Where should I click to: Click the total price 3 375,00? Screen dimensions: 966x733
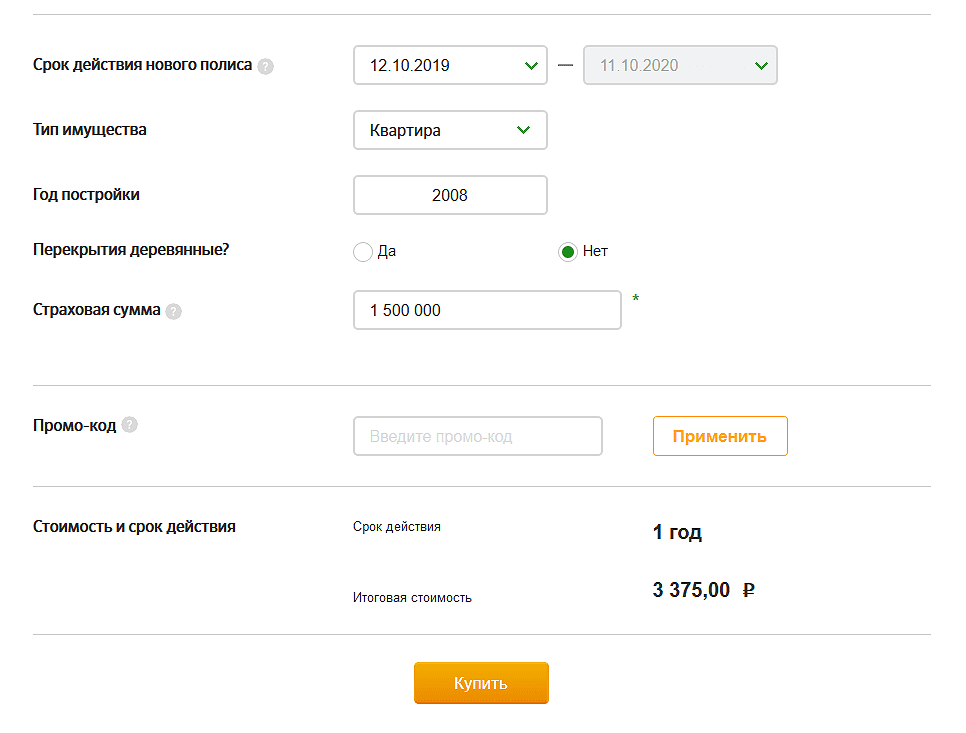click(x=691, y=590)
